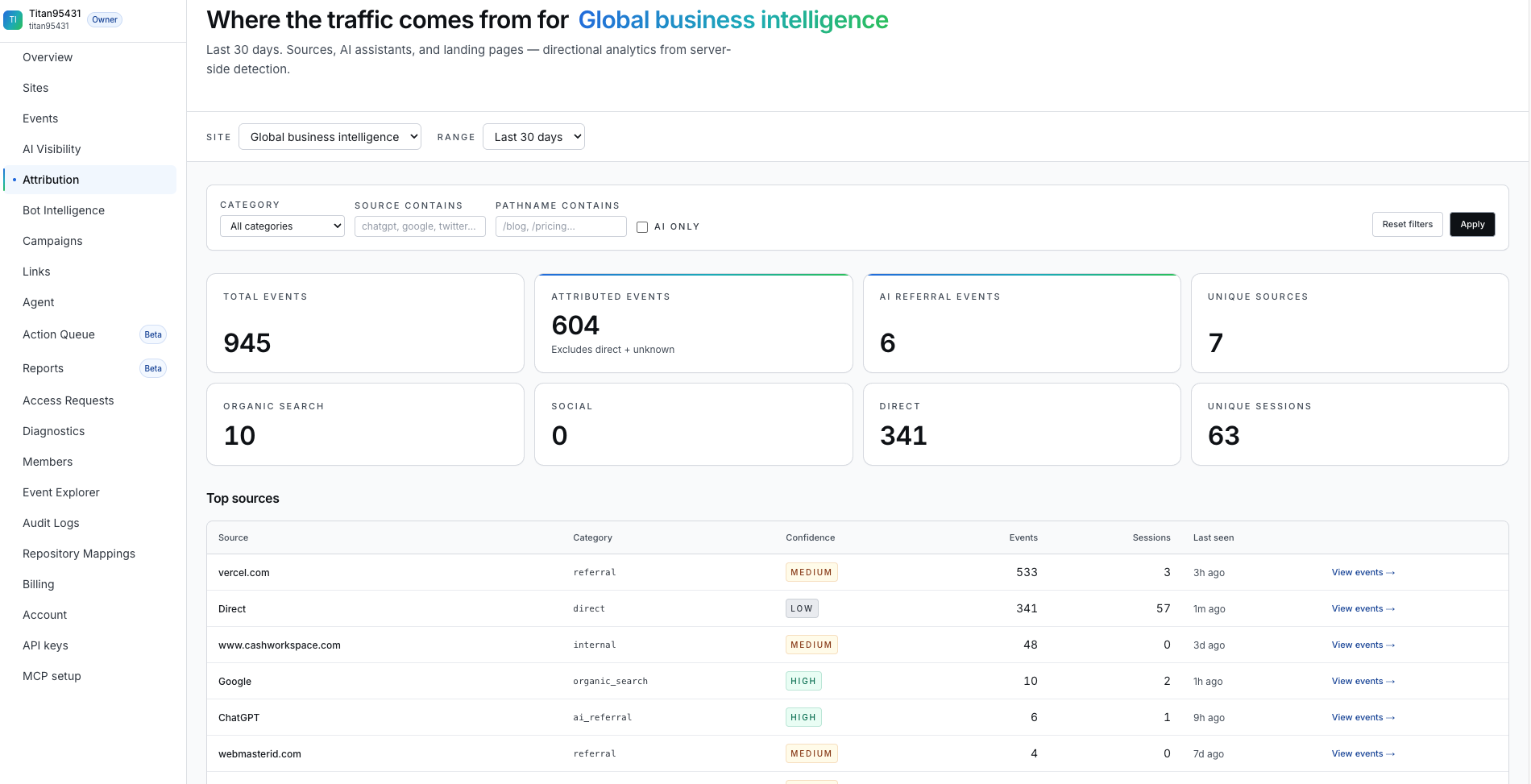Click the Attributed Events 604 card
The image size is (1531, 784).
(x=693, y=323)
